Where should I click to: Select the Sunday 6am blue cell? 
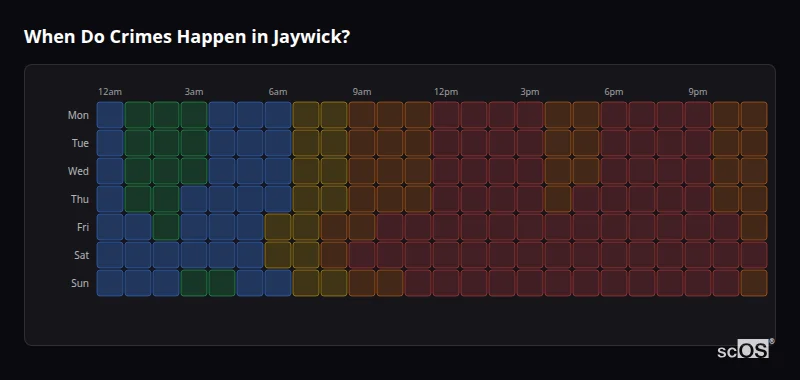tap(278, 283)
